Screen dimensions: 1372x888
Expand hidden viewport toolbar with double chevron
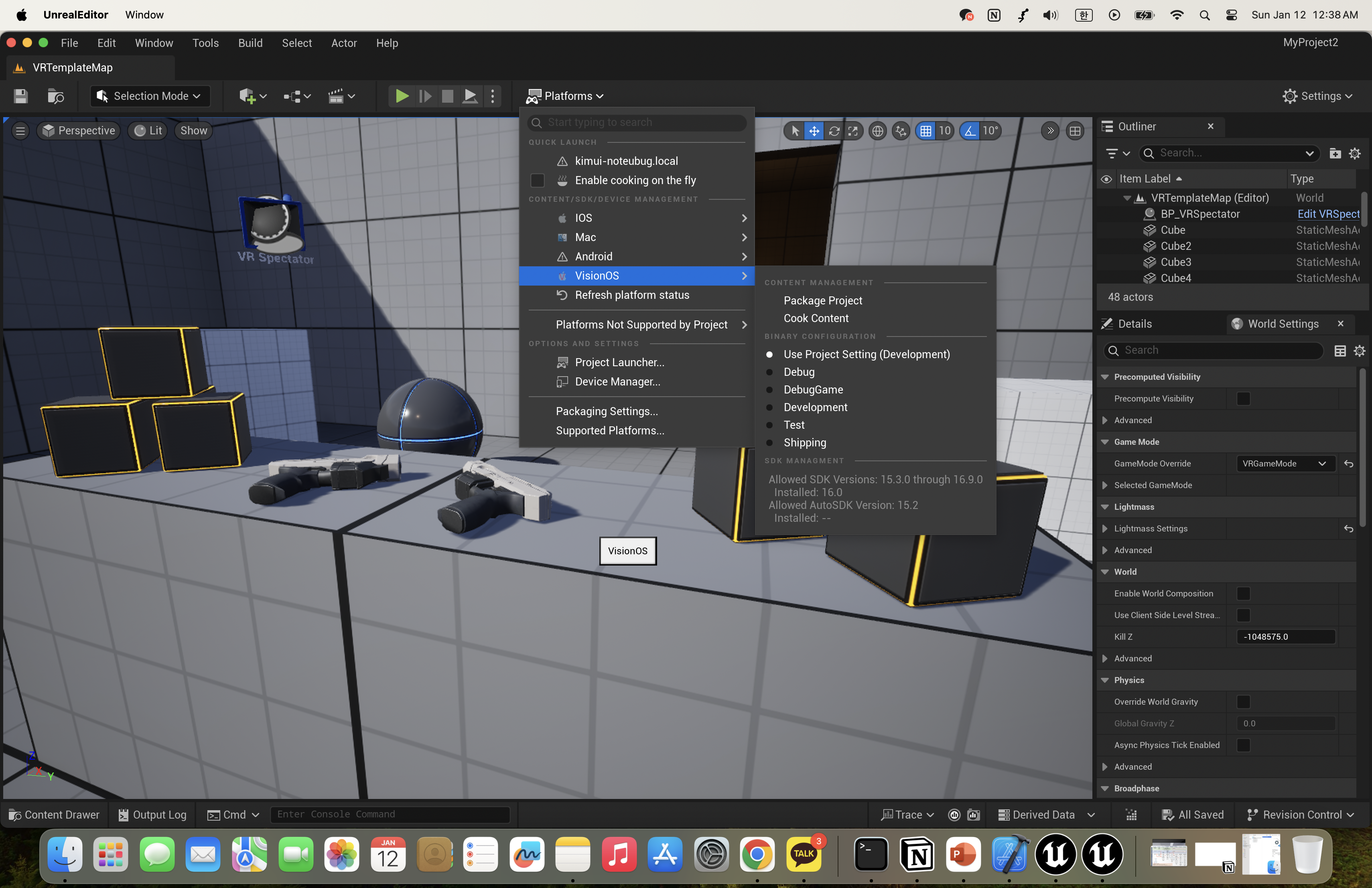[1050, 131]
